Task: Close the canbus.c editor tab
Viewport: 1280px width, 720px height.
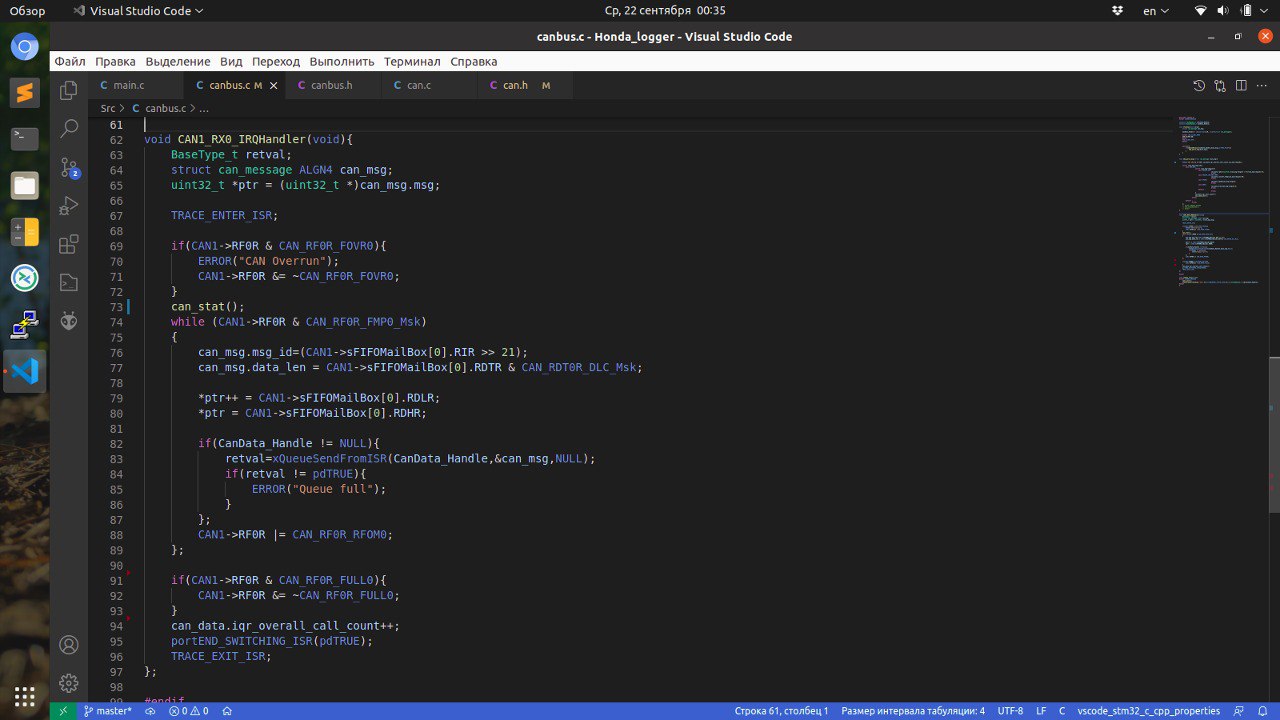Action: pos(273,86)
